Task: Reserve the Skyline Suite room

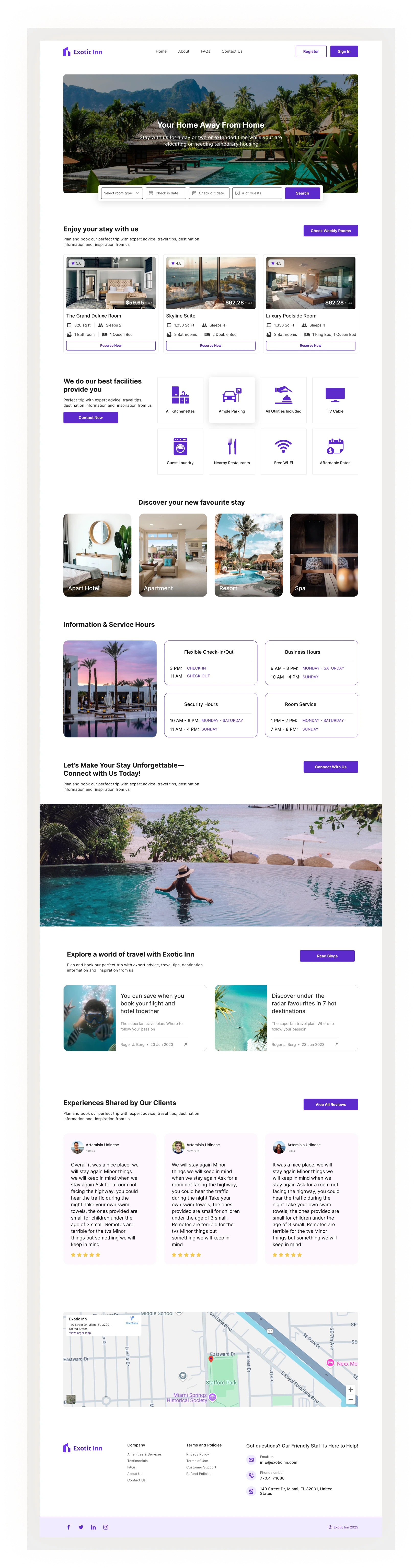Action: pos(210,345)
